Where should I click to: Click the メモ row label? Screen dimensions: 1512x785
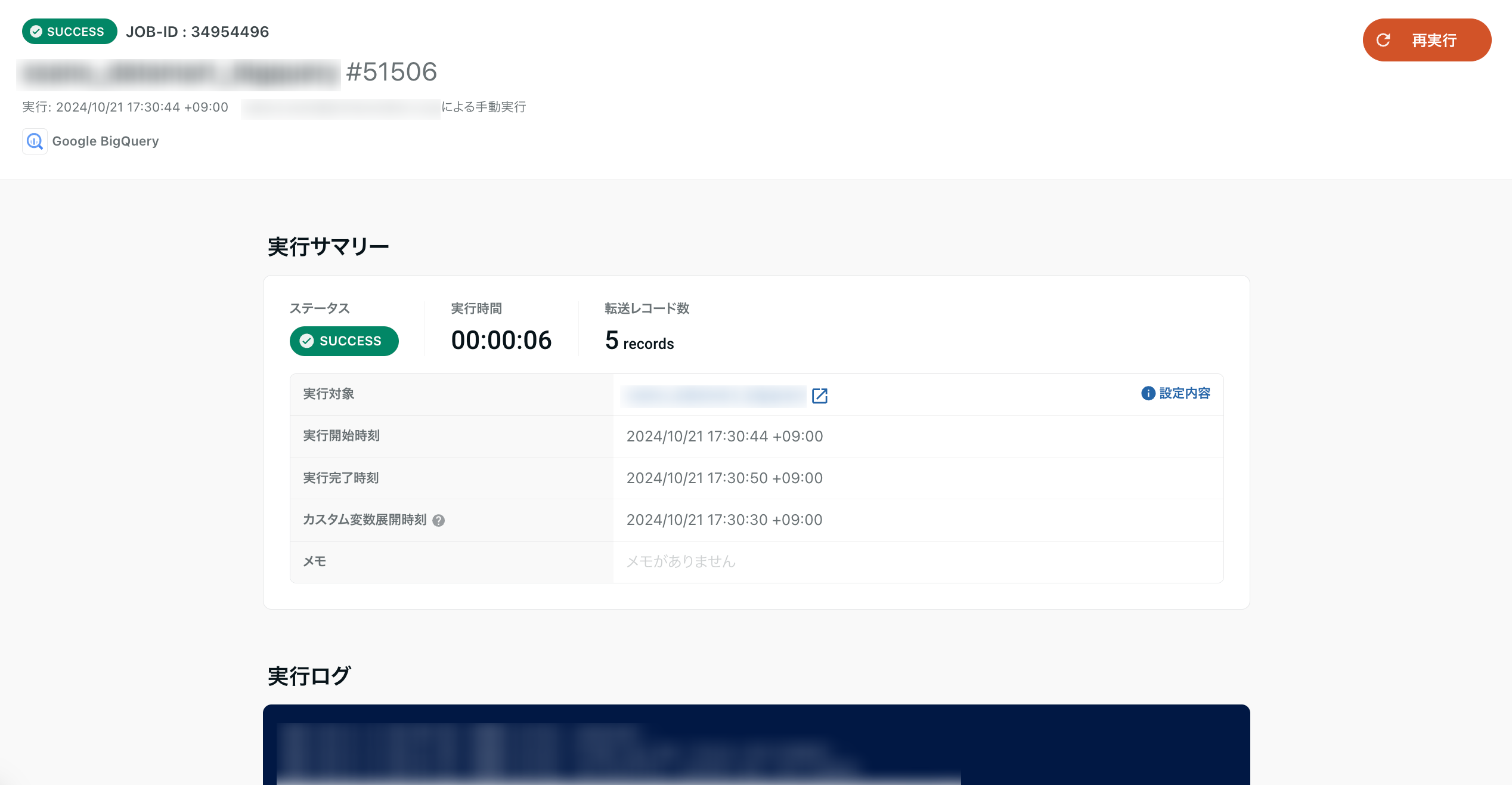click(314, 562)
